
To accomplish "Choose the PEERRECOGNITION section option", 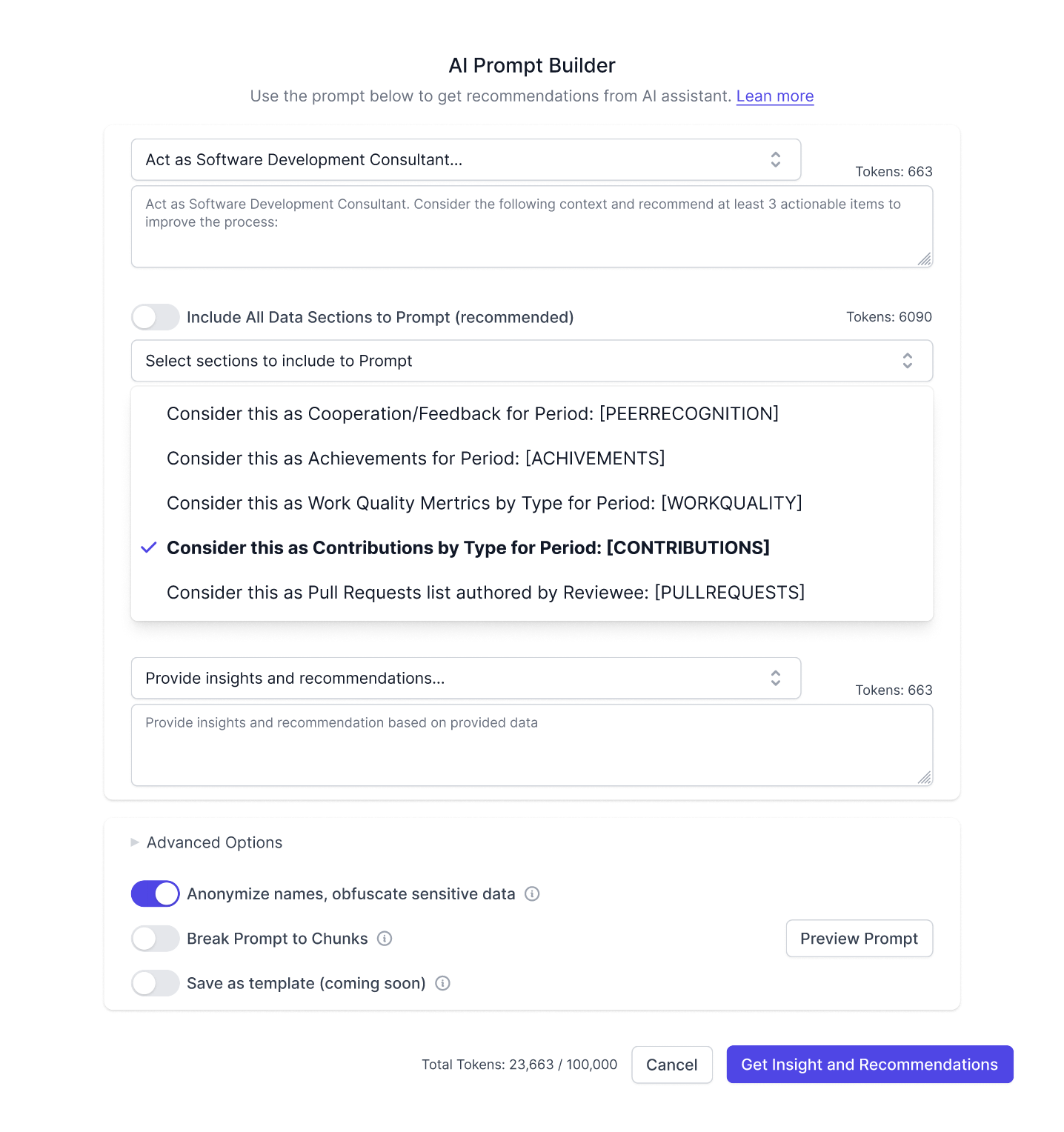I will point(473,413).
